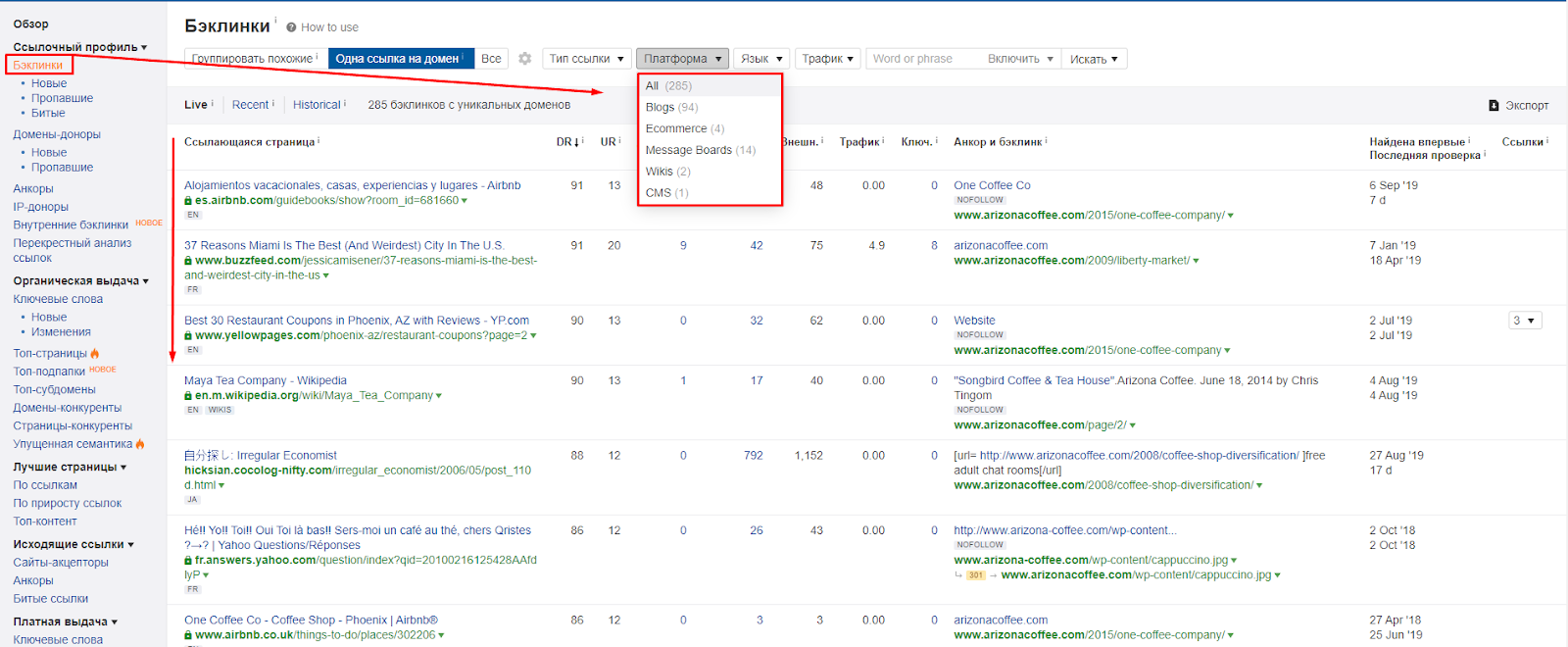
Task: Click fire icon beside Упущенная семантика
Action: click(140, 444)
